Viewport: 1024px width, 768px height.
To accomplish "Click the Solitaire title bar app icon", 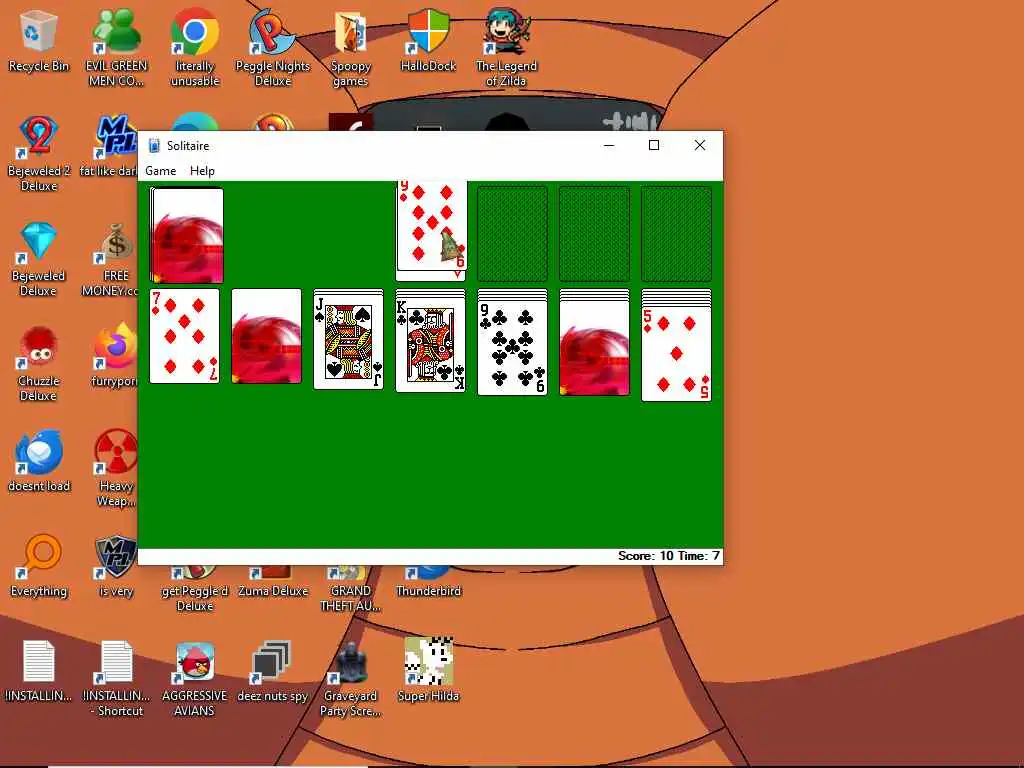I will point(154,146).
